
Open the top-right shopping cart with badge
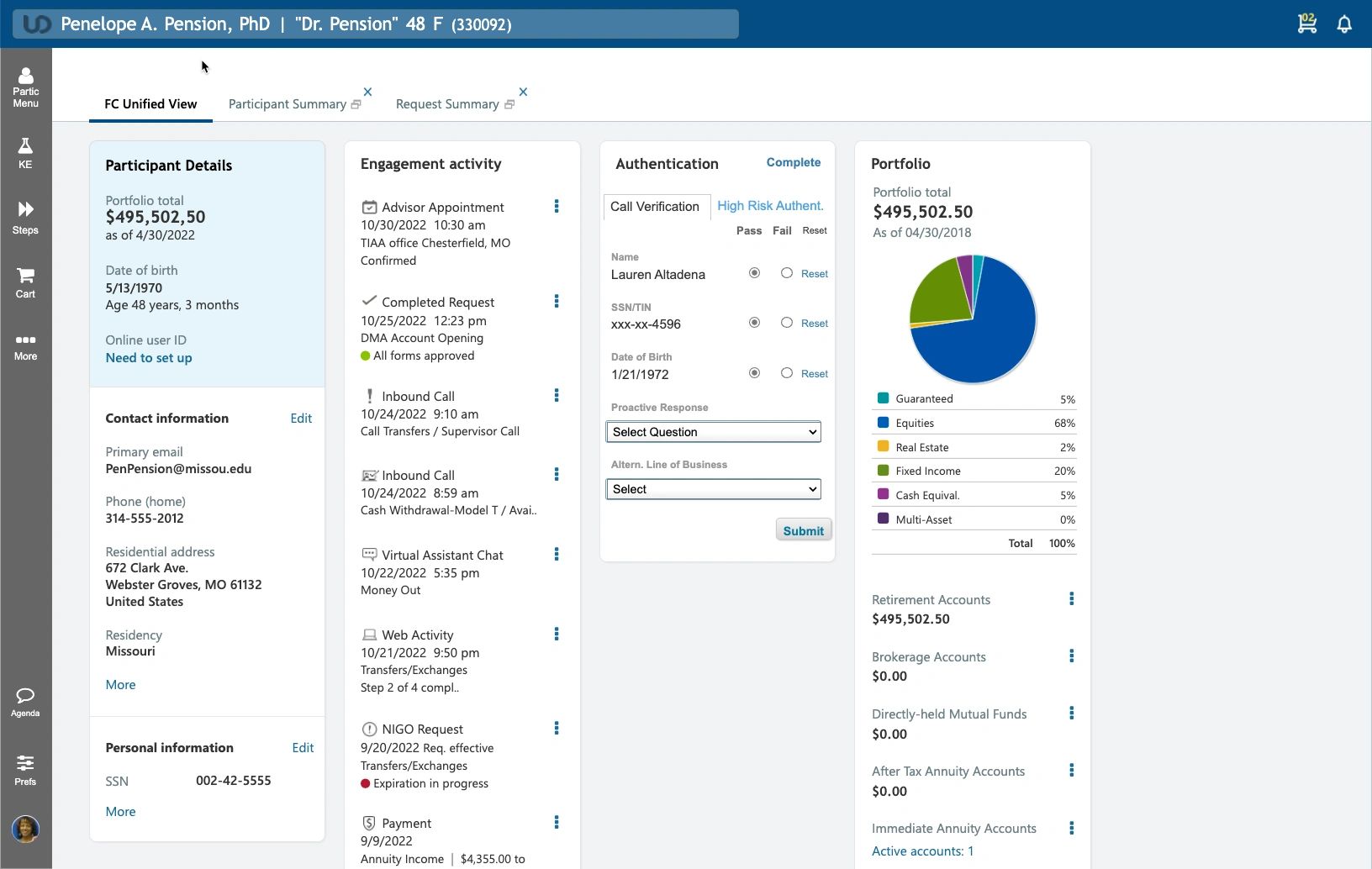click(x=1306, y=24)
